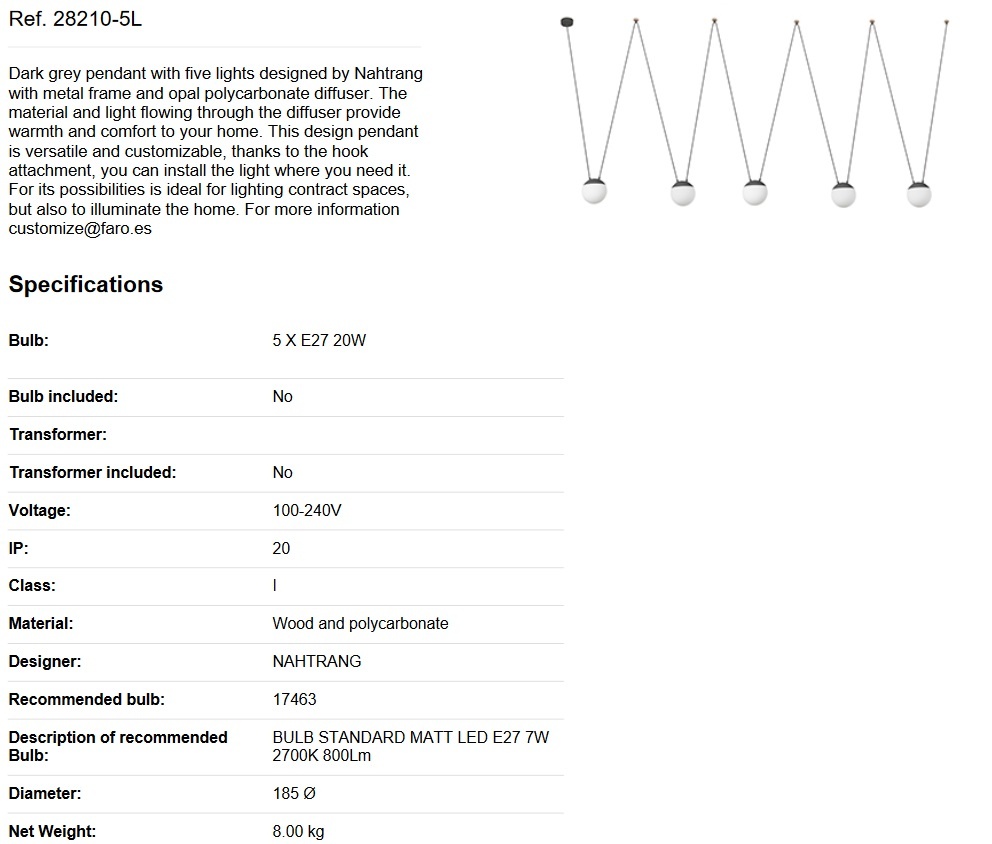Click the Diameter value 185 Ø
Viewport: 992px width, 844px height.
pyautogui.click(x=294, y=793)
